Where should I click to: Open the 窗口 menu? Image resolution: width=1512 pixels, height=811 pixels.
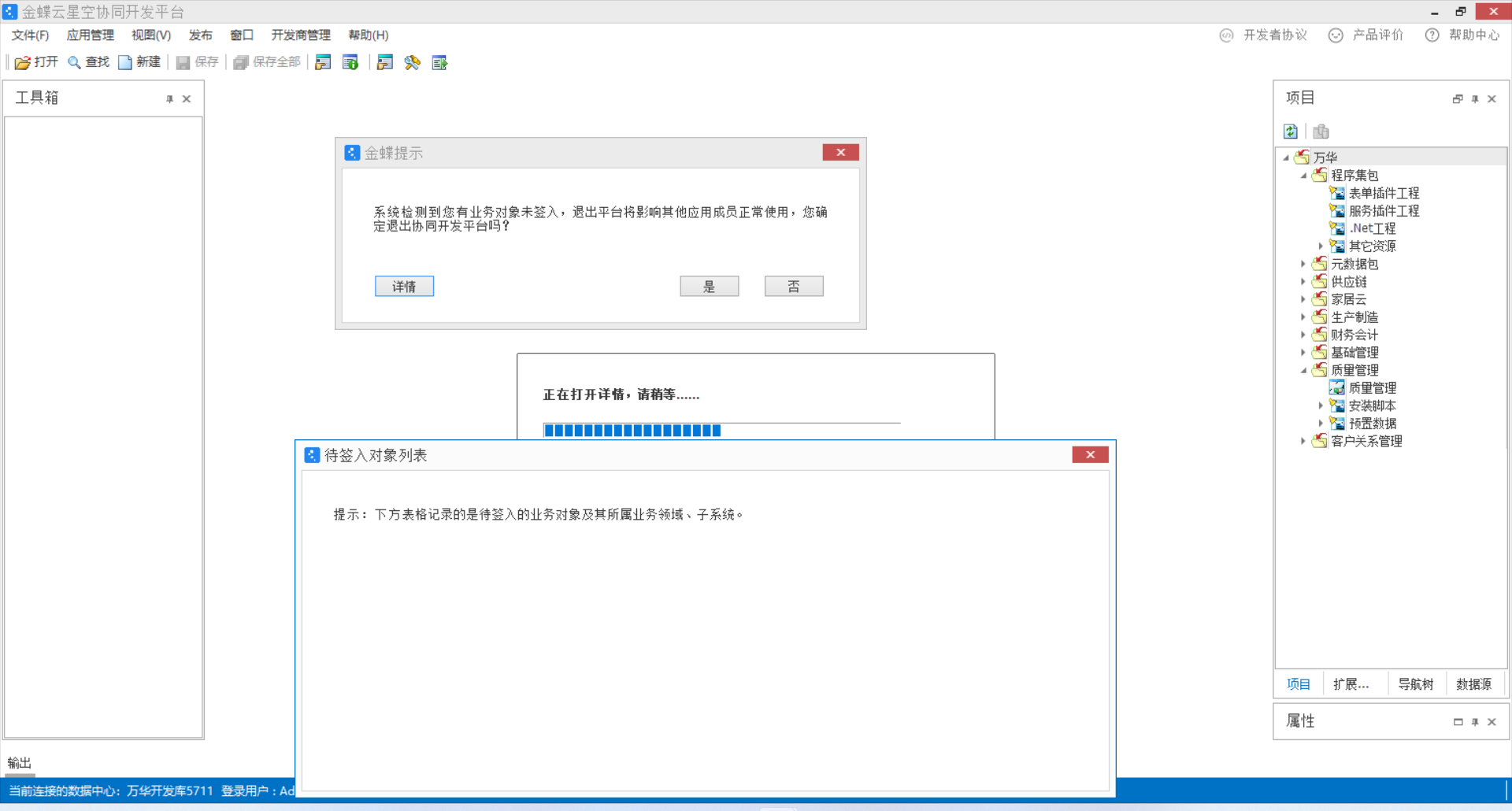(x=242, y=35)
